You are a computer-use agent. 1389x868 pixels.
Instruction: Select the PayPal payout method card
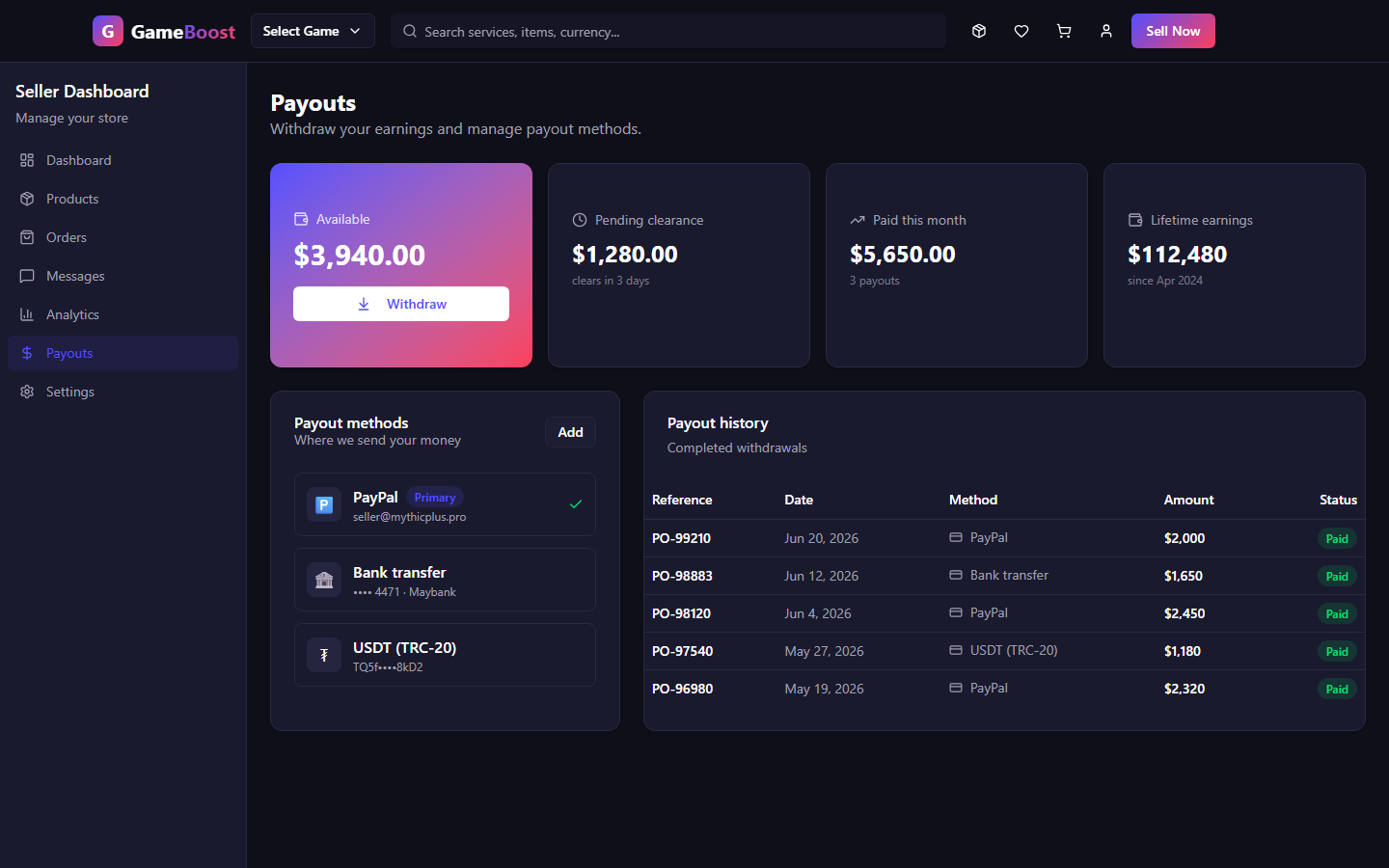(445, 504)
